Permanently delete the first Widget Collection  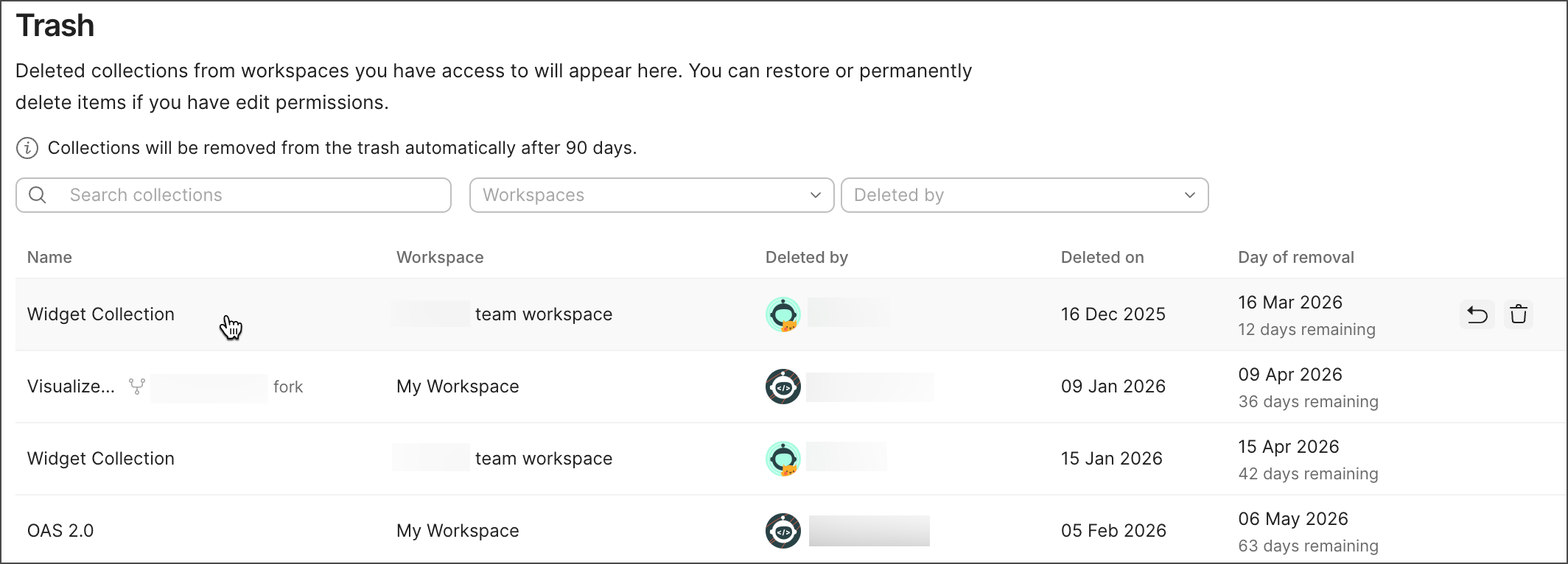tap(1519, 315)
